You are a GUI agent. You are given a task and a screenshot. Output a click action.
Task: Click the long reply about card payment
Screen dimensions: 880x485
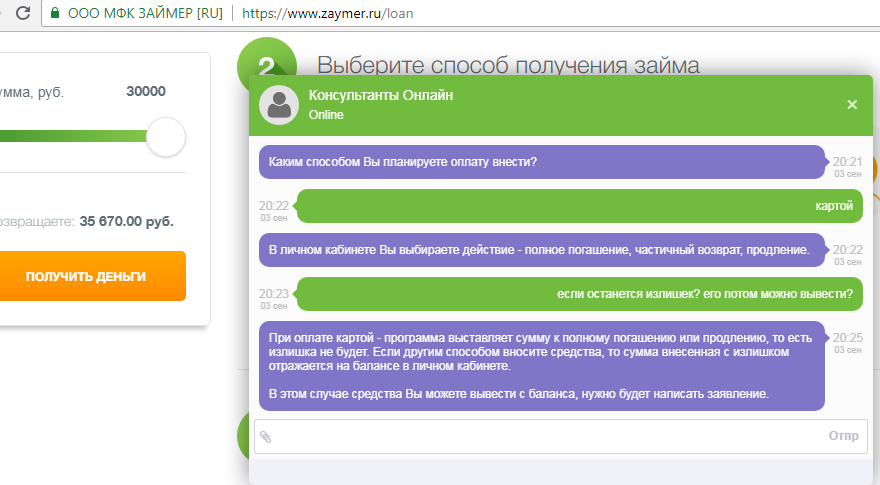[541, 366]
